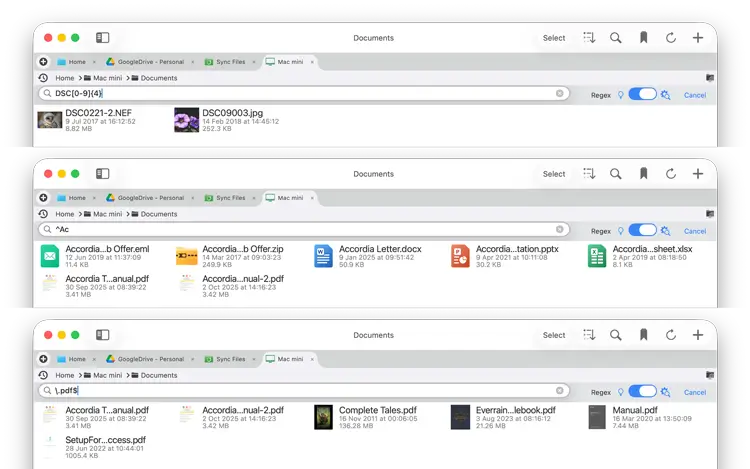Open search magnifier dropdown in ^Ac search field

point(47,231)
